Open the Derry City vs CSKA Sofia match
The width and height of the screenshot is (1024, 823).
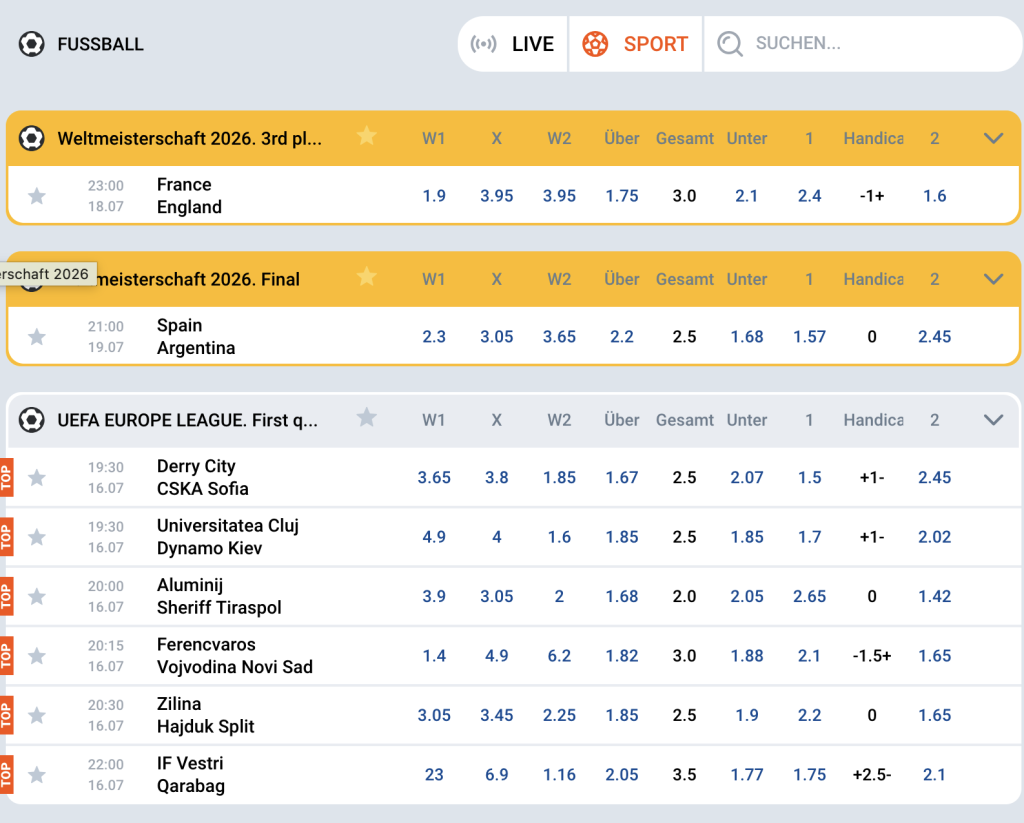point(202,477)
